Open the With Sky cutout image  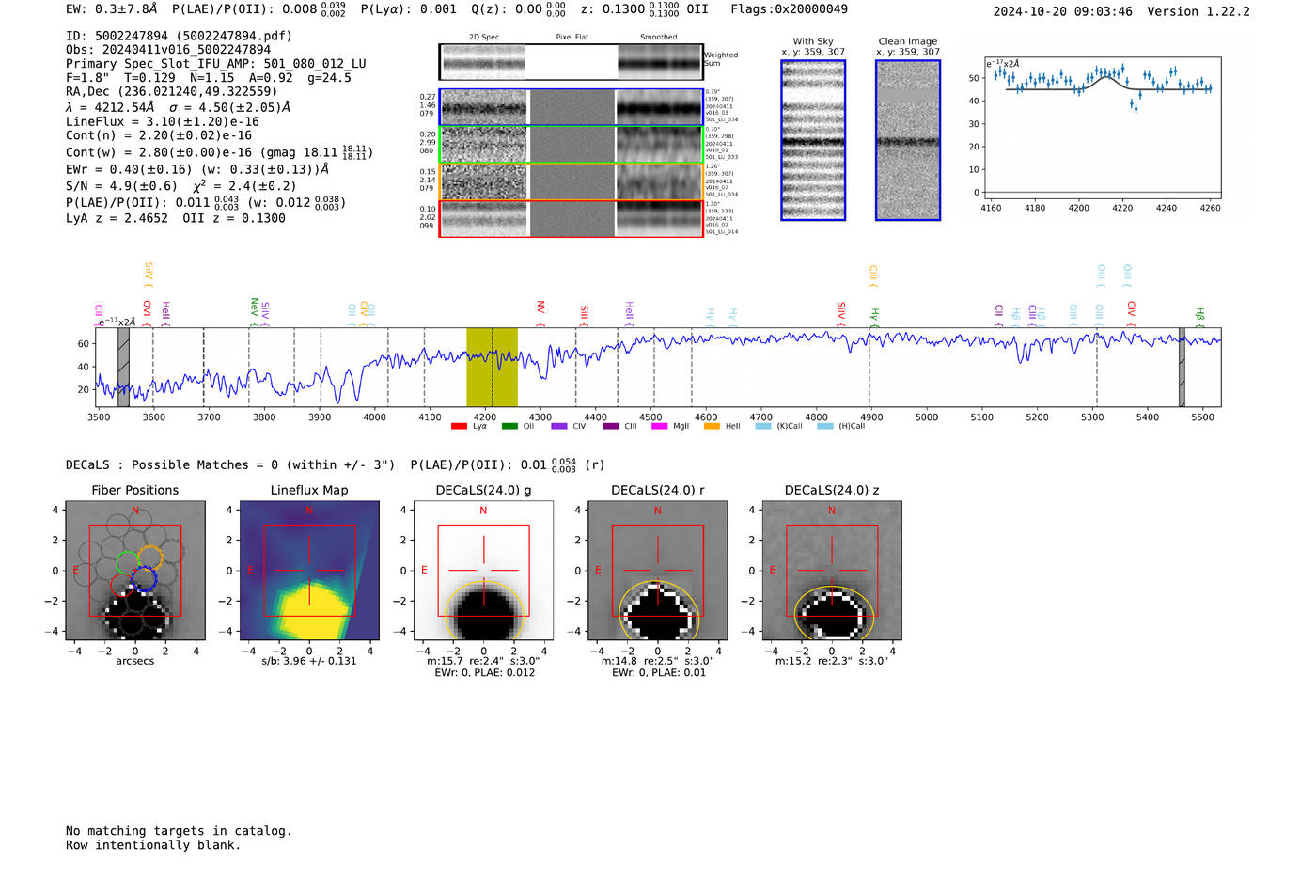click(813, 140)
